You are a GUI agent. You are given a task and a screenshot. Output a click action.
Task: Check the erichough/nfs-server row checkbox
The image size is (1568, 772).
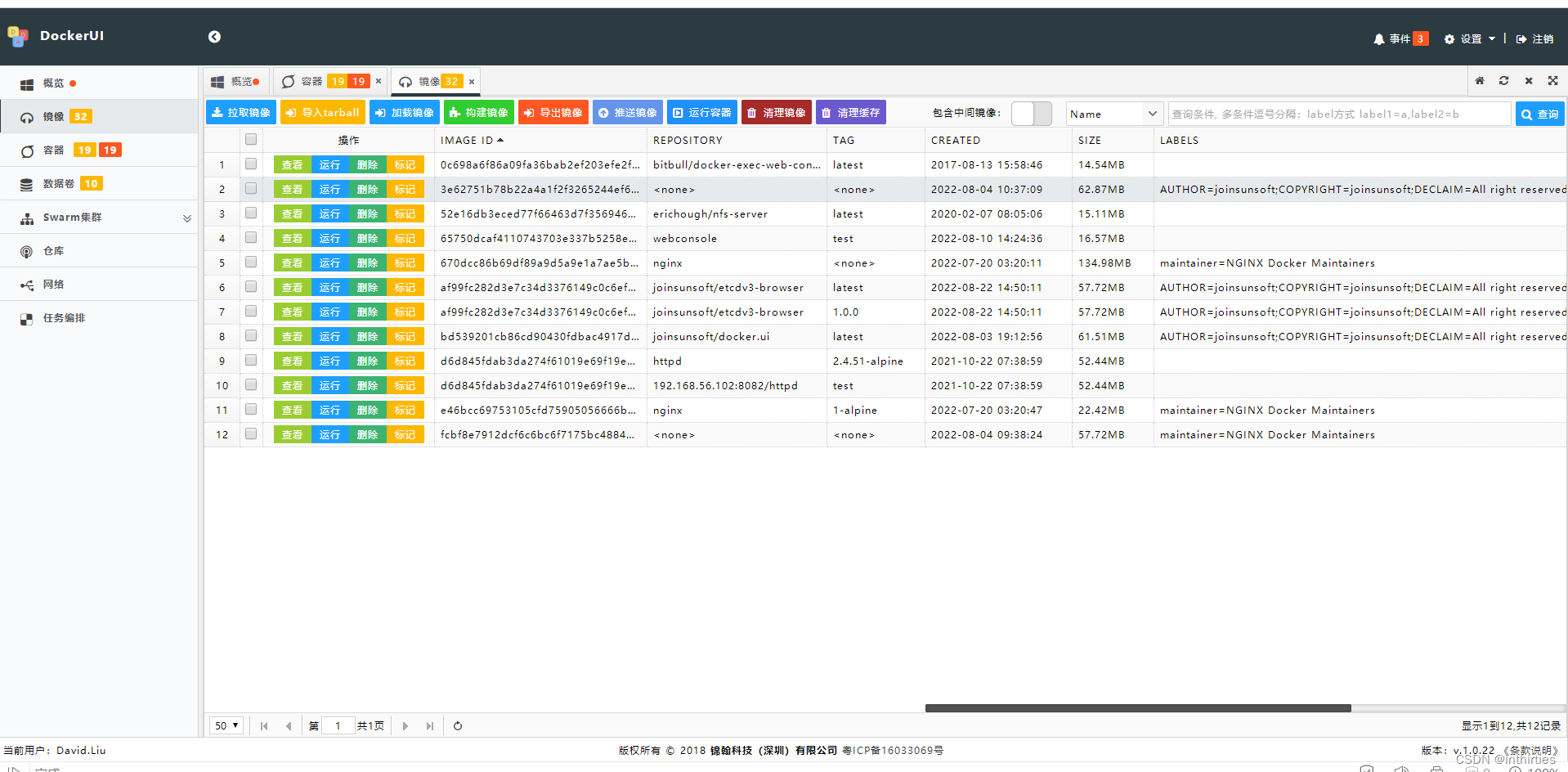point(251,213)
